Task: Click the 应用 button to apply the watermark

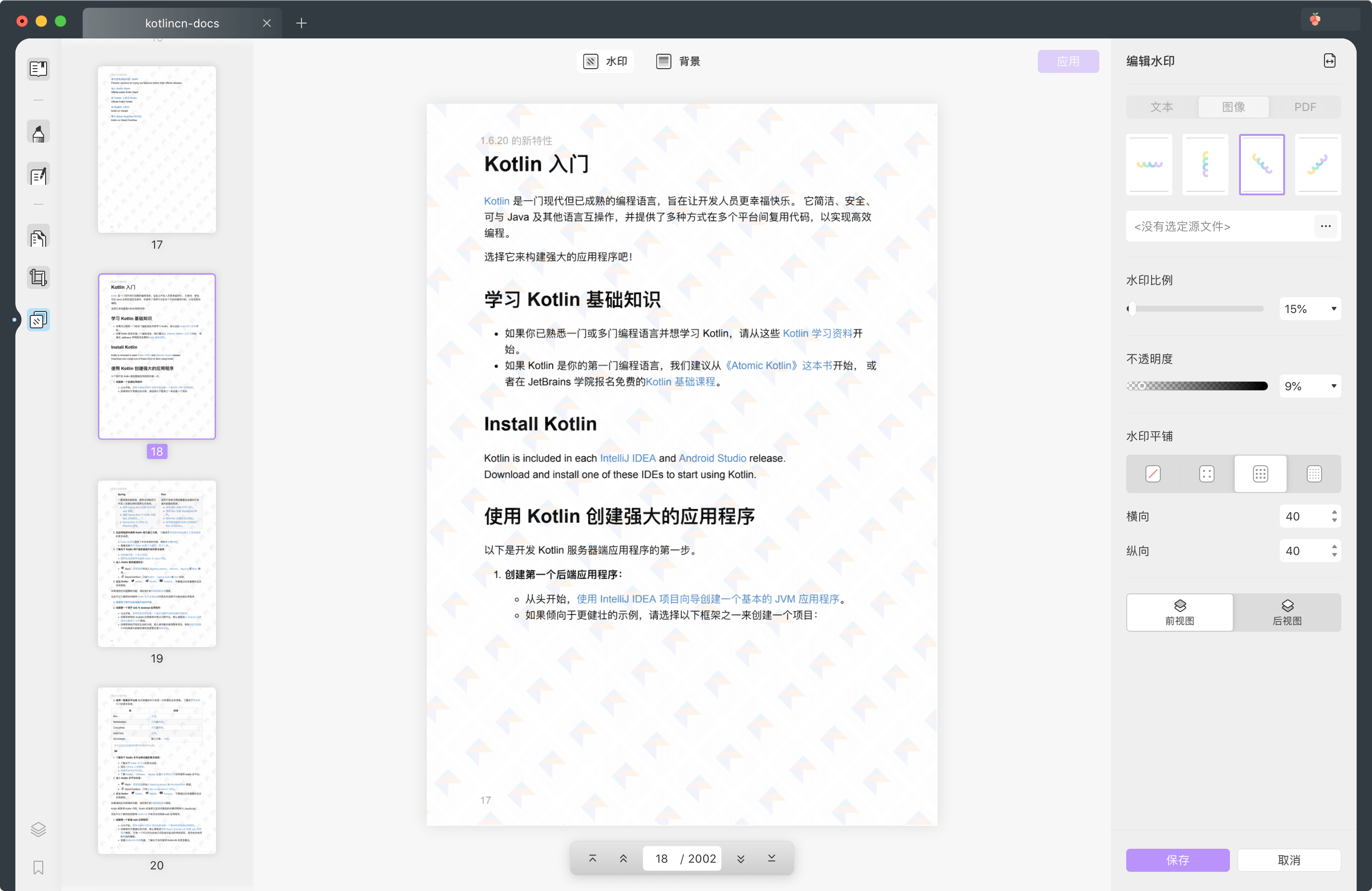Action: 1068,61
